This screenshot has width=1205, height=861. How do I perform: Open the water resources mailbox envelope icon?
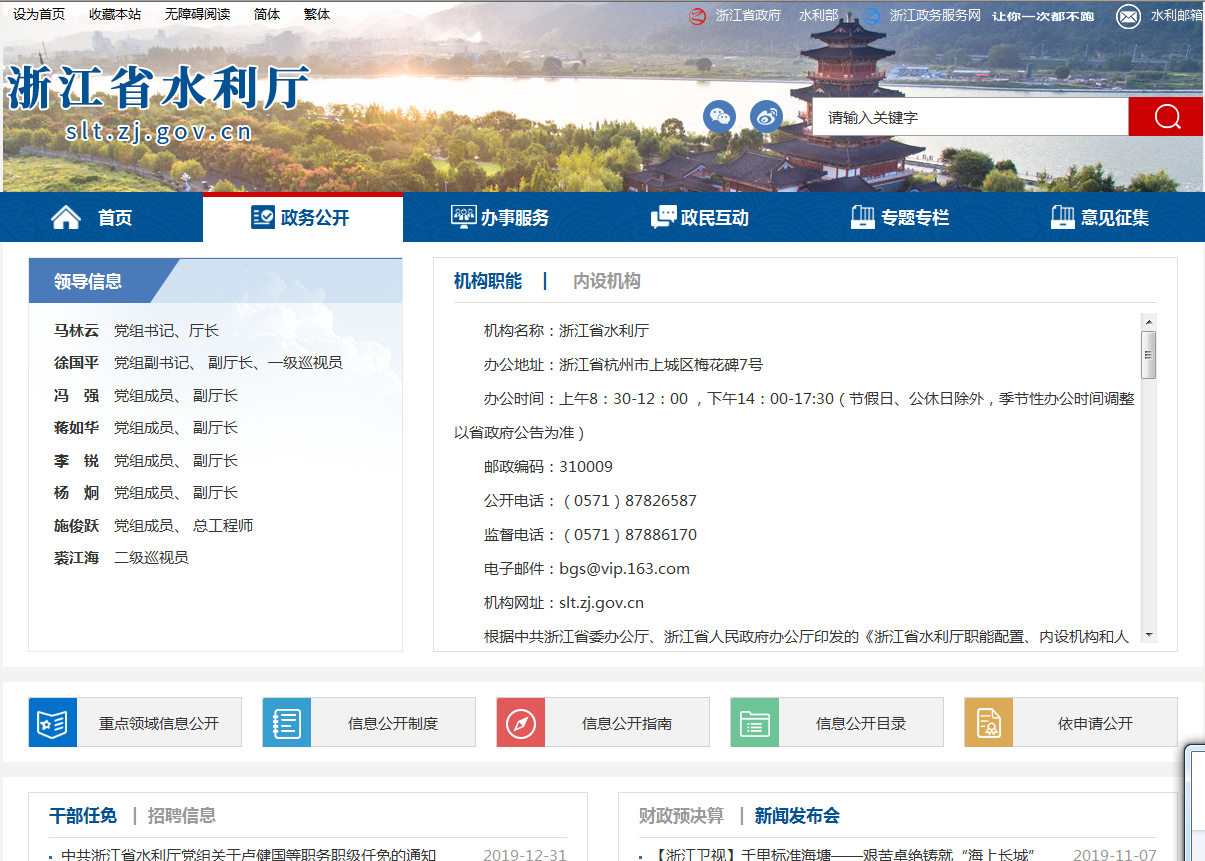[1128, 16]
